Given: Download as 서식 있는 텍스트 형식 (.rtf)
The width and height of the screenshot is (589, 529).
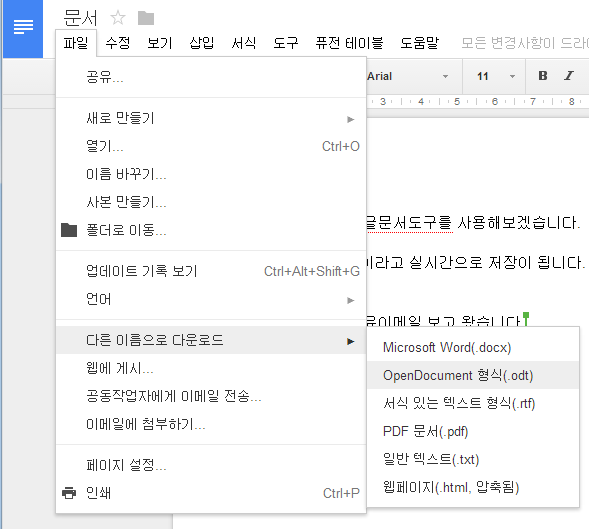Looking at the screenshot, I should [x=473, y=404].
